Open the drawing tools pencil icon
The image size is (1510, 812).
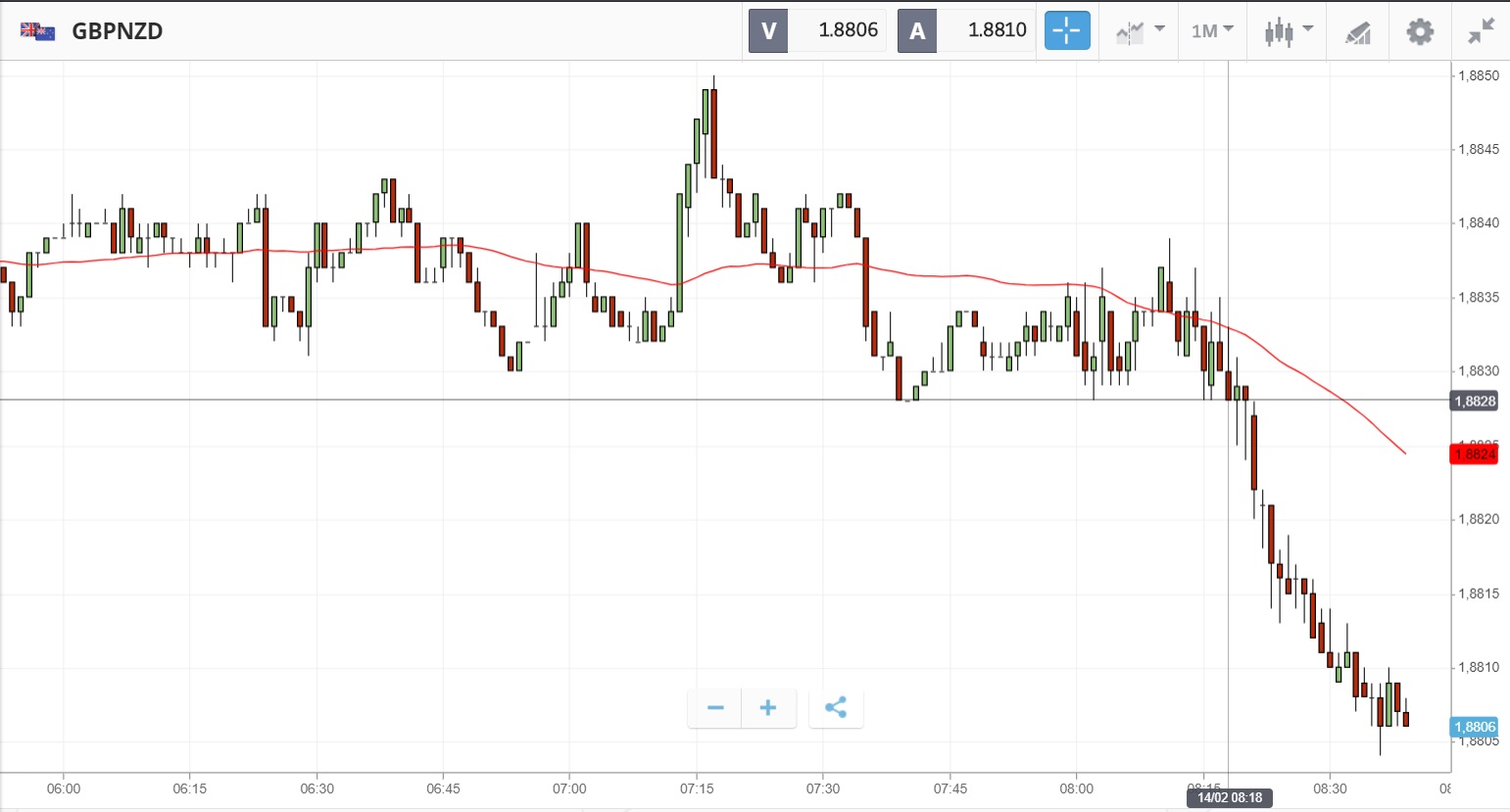pos(1358,32)
